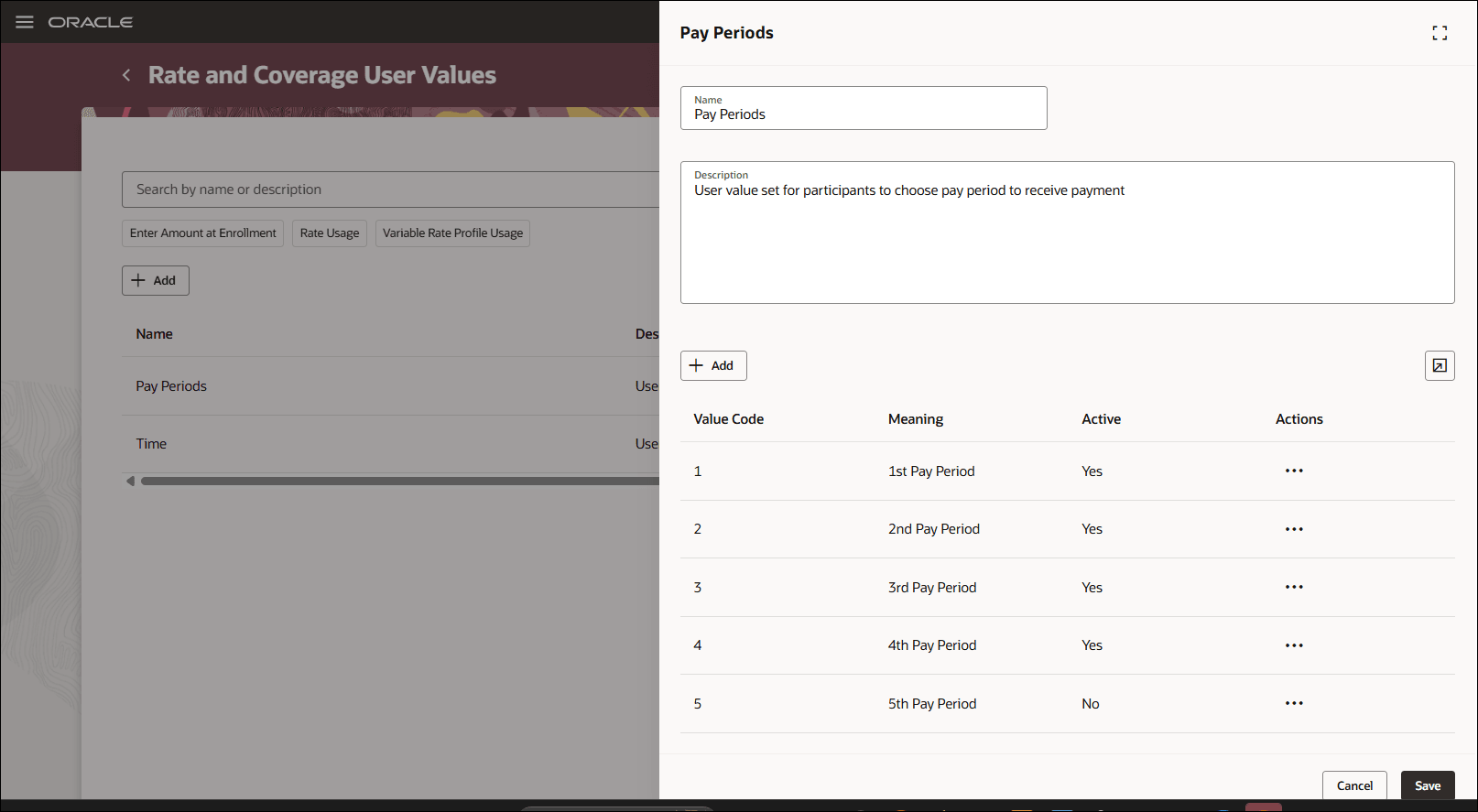The width and height of the screenshot is (1478, 812).
Task: Click the Name input field in the panel
Action: (x=864, y=108)
